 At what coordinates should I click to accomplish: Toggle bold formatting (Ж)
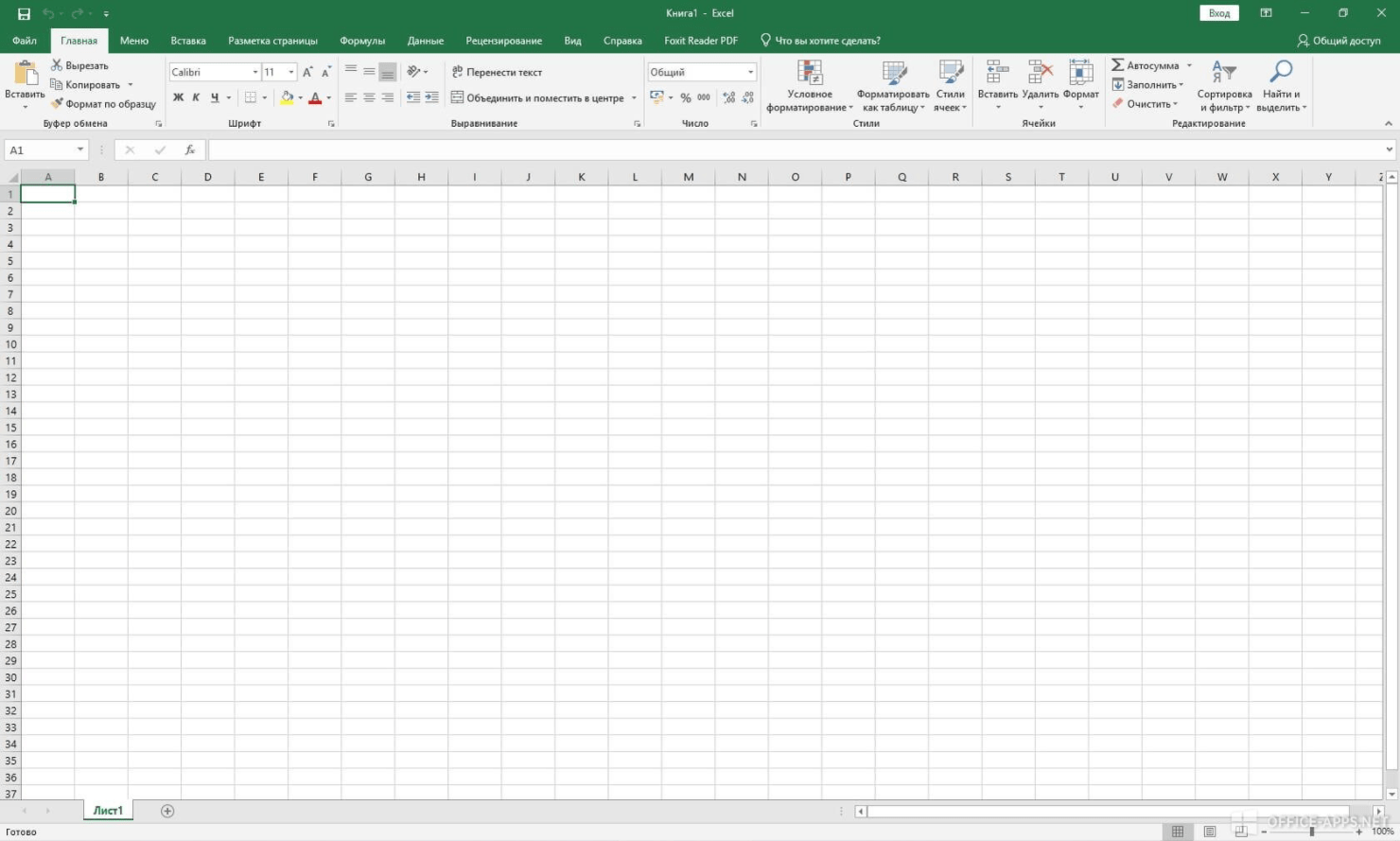[x=178, y=97]
